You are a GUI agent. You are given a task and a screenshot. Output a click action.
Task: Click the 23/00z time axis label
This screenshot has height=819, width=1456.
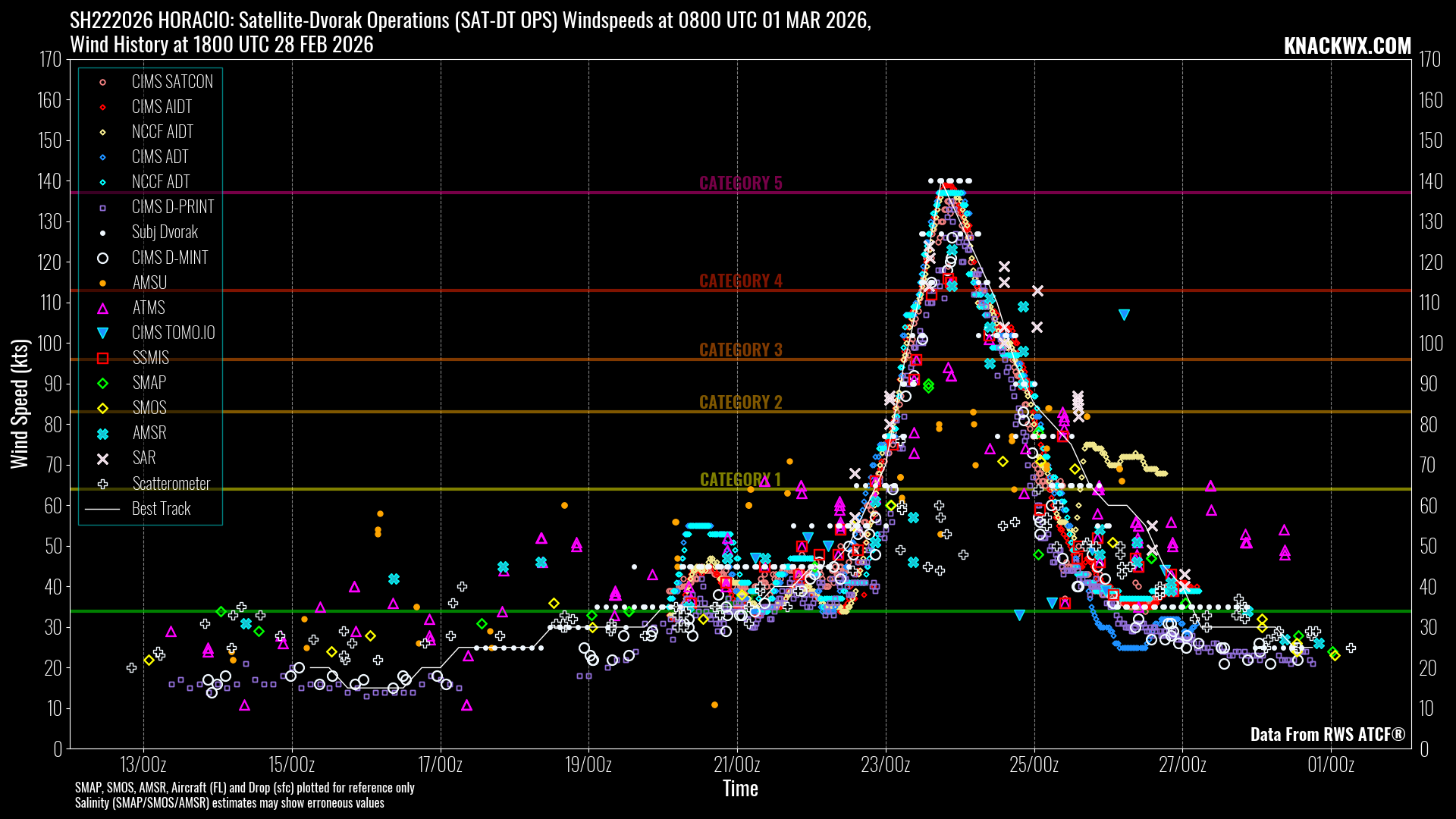pos(885,764)
